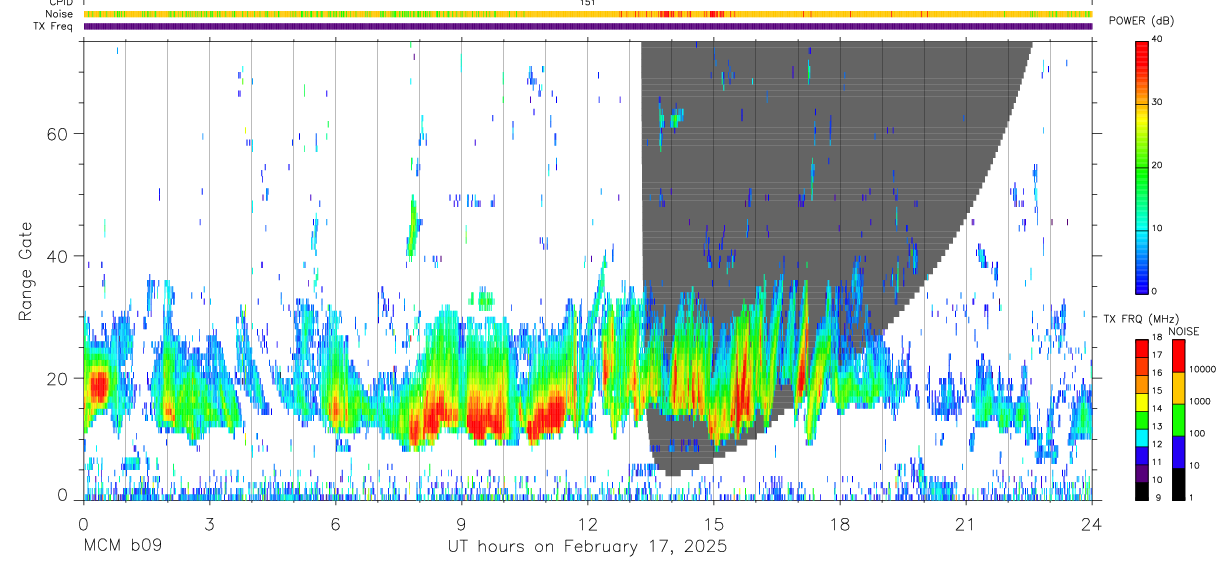The image size is (1228, 567).
Task: Click the 40 label on POWER colorbar
Action: tap(1158, 40)
